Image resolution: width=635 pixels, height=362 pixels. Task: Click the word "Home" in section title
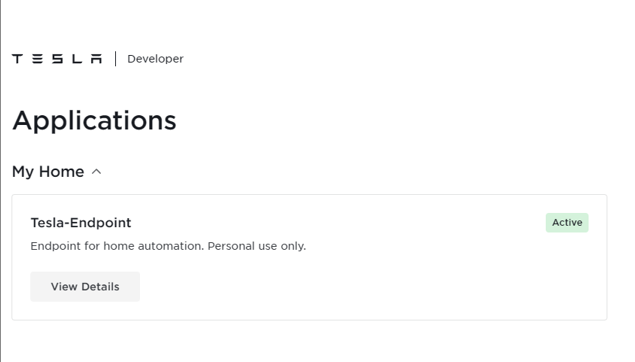click(x=62, y=172)
